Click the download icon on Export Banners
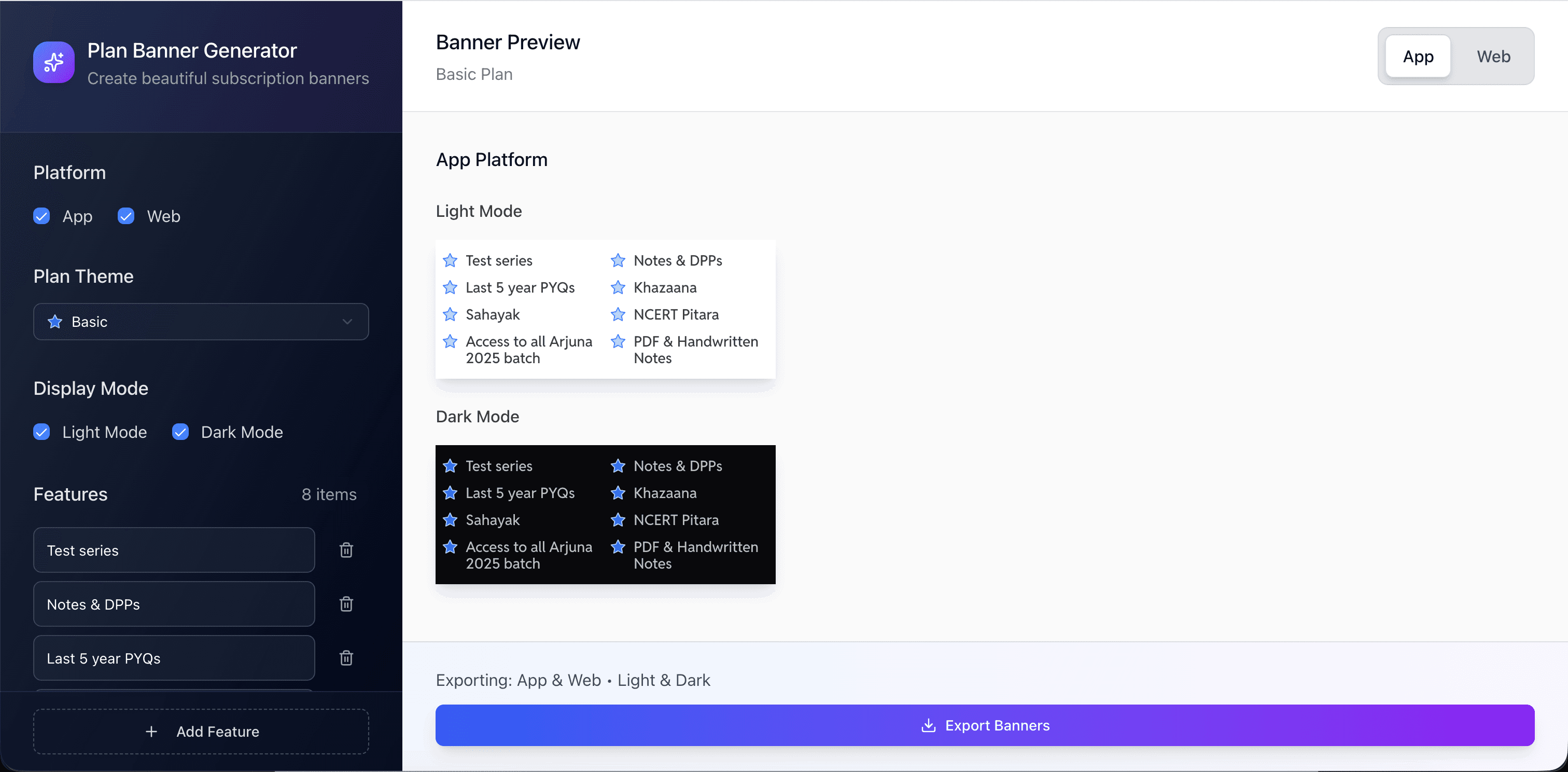 pyautogui.click(x=928, y=725)
